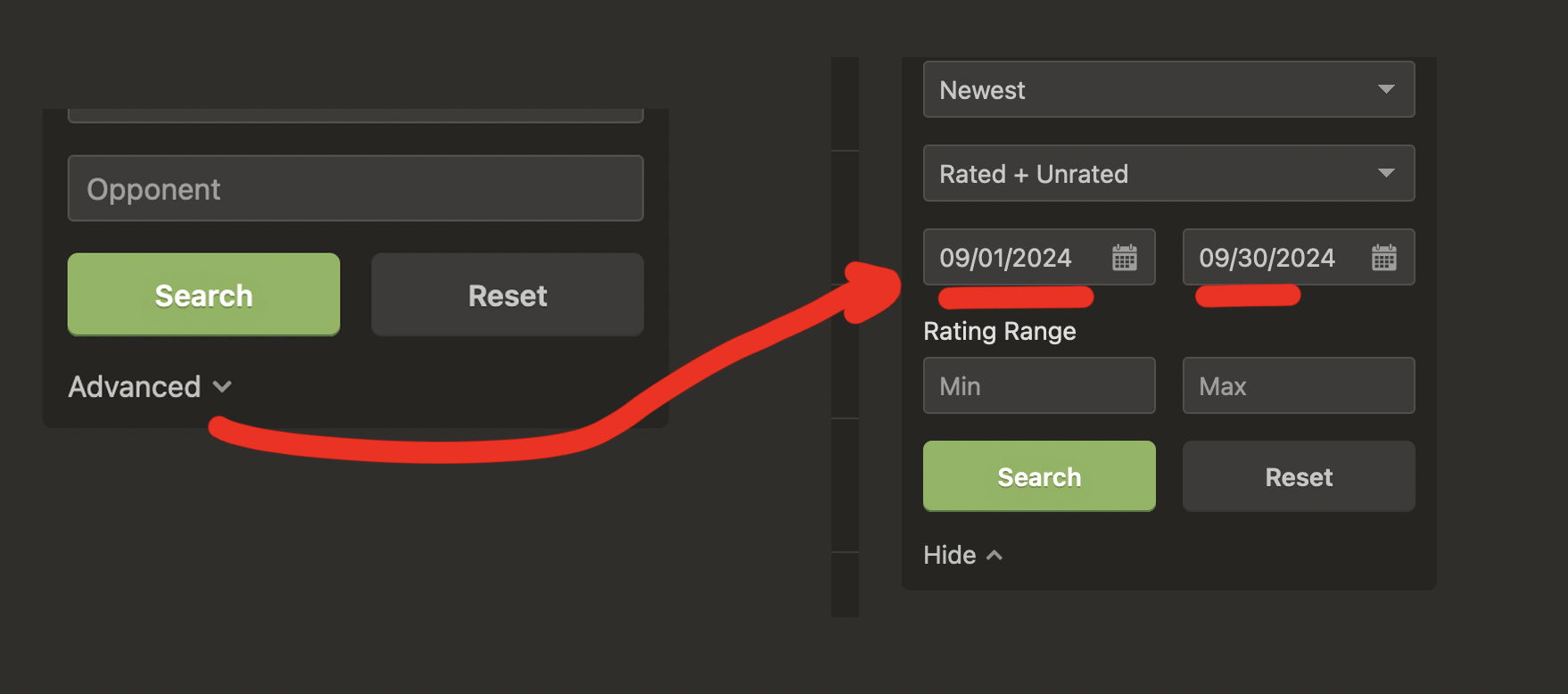Open the Newest sort order dropdown
Screen dimensions: 1568x694
tap(1151, 89)
